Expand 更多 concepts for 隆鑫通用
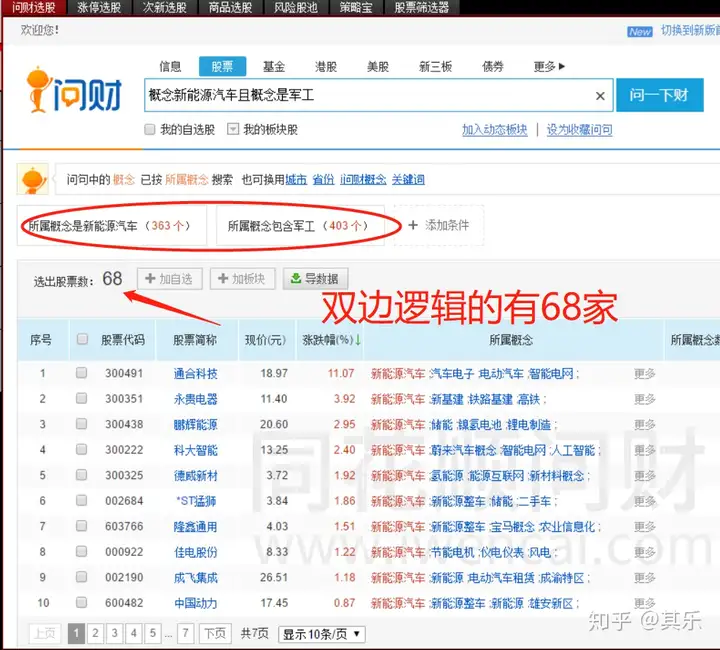This screenshot has width=720, height=650. click(645, 527)
